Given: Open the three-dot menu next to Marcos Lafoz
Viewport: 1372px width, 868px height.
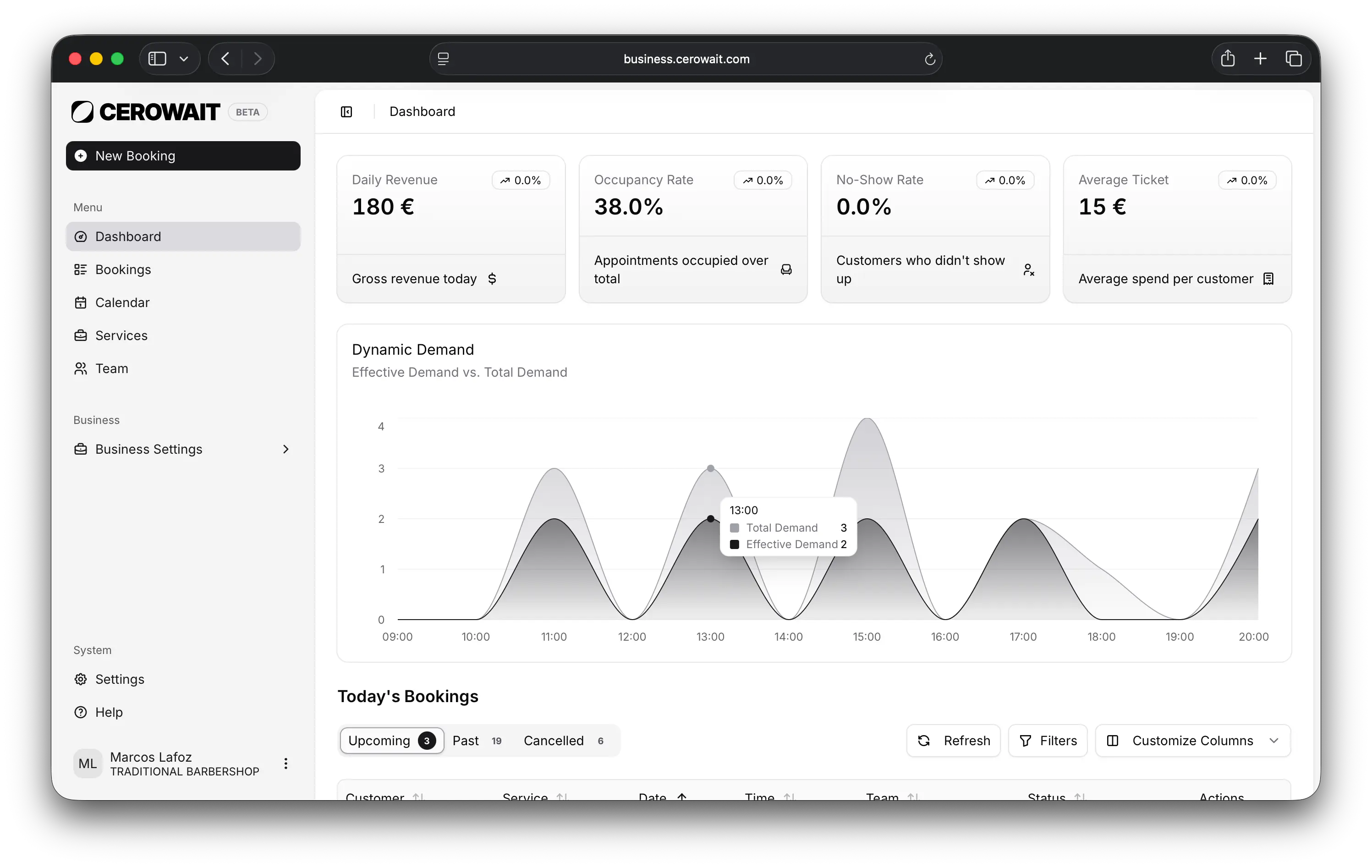Looking at the screenshot, I should [x=285, y=763].
